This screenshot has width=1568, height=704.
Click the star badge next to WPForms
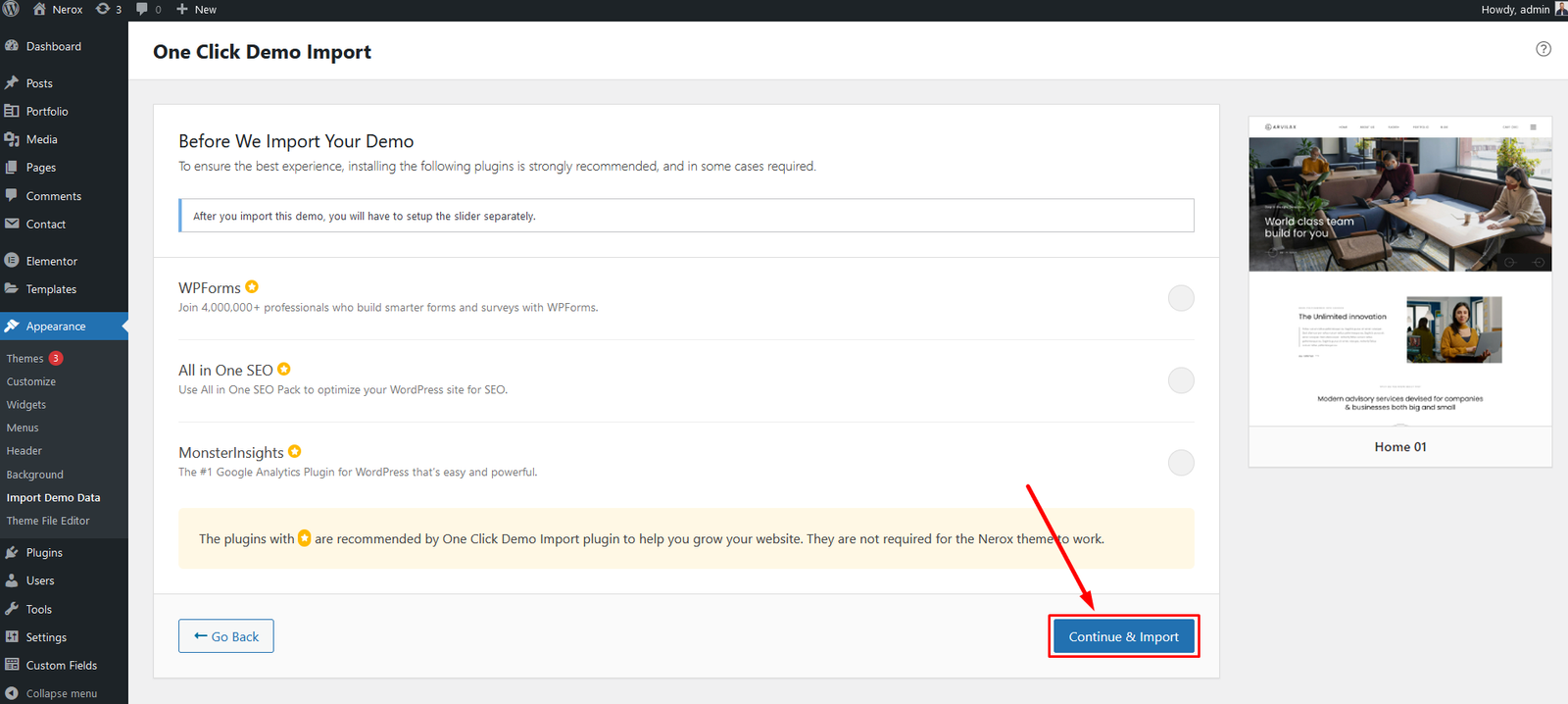[x=252, y=286]
